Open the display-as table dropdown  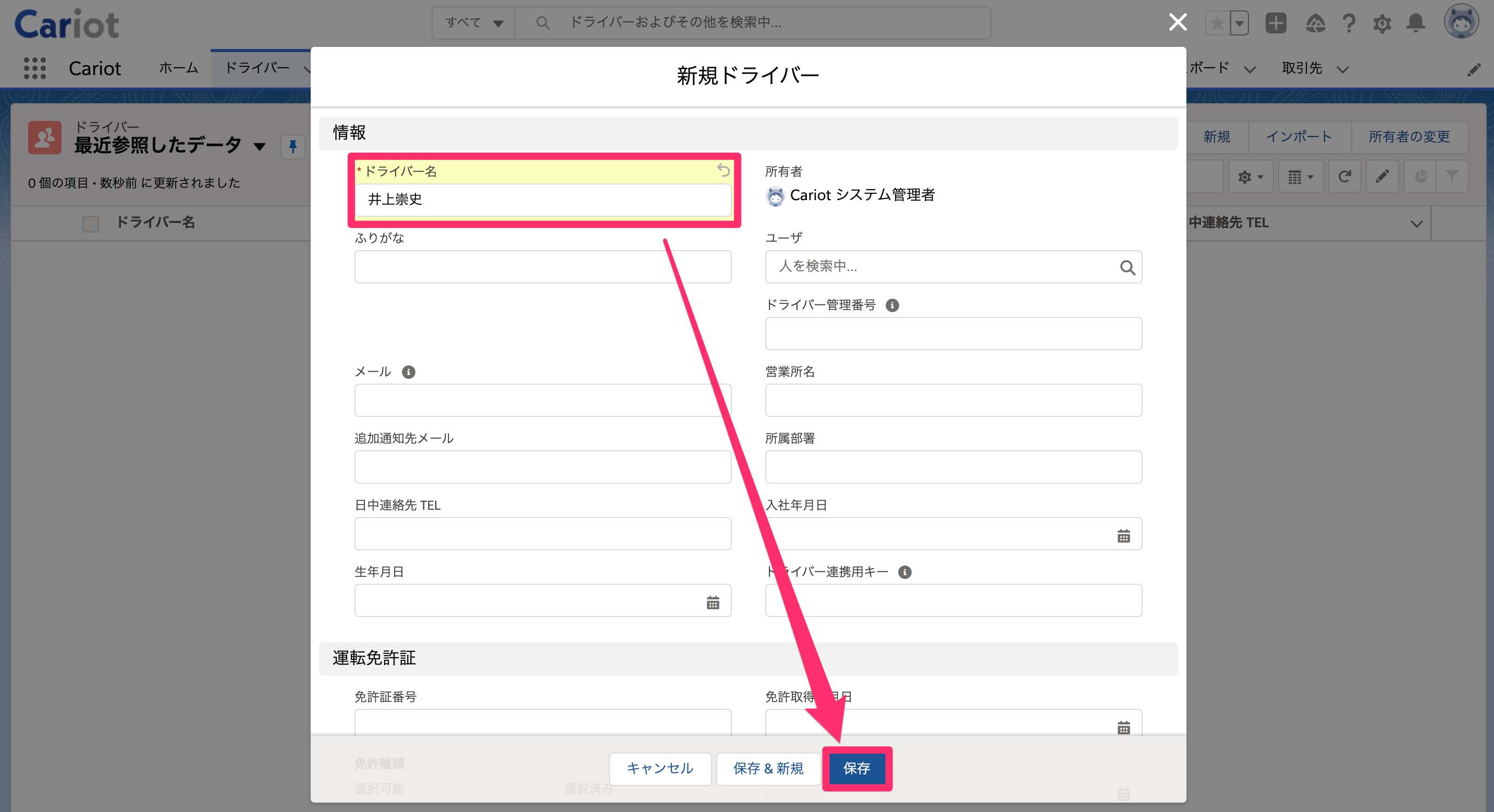pyautogui.click(x=1300, y=177)
